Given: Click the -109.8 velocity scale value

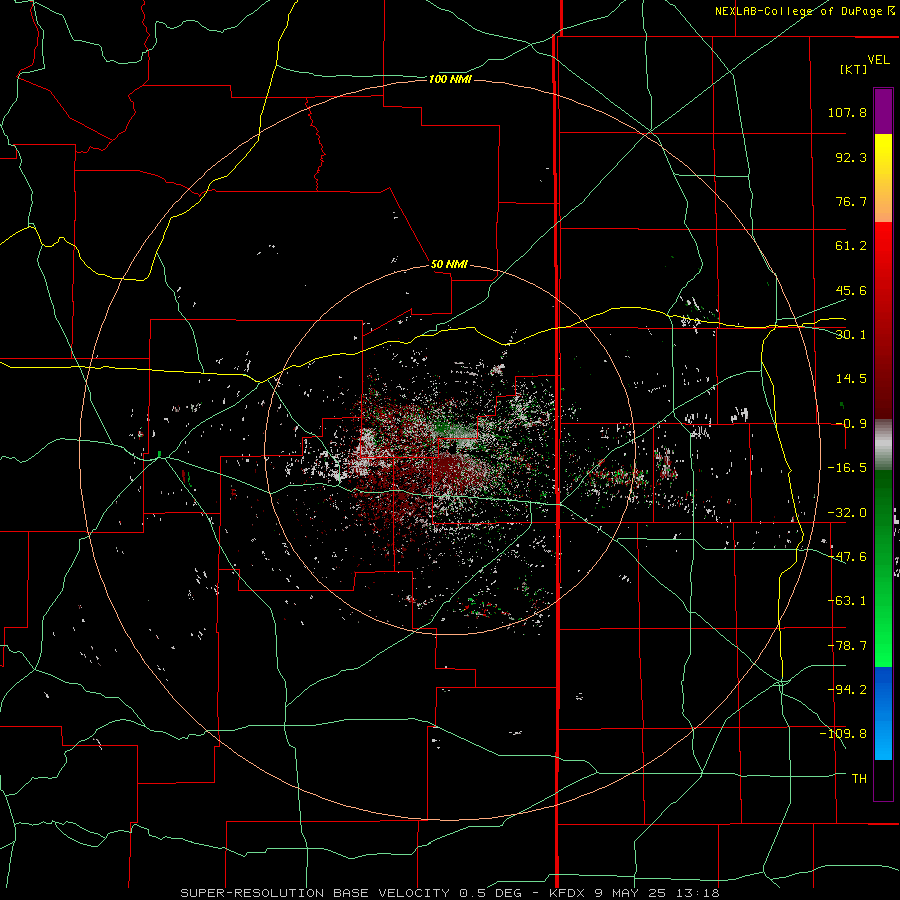Looking at the screenshot, I should [x=843, y=734].
